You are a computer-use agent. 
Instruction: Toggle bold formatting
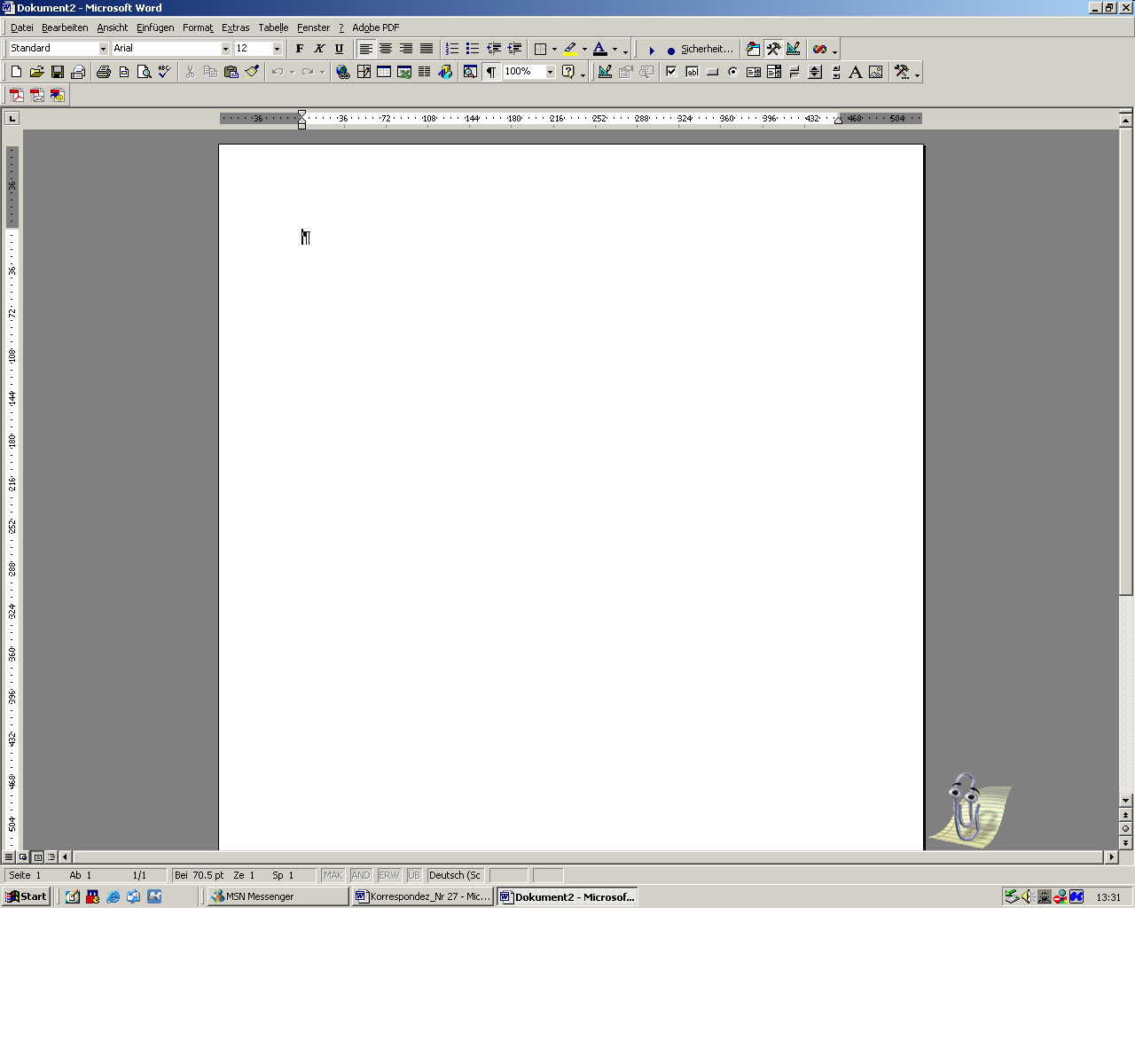tap(300, 49)
